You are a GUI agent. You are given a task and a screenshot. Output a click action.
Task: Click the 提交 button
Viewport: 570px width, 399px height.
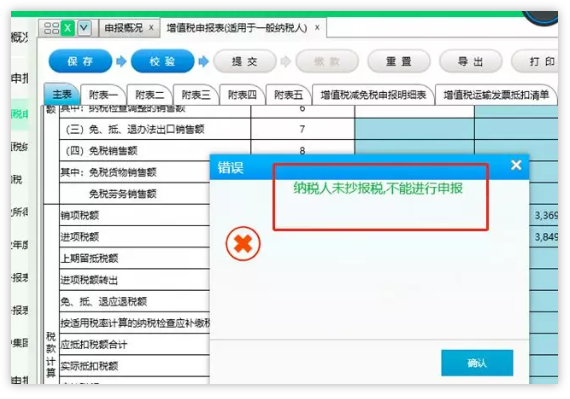[245, 61]
